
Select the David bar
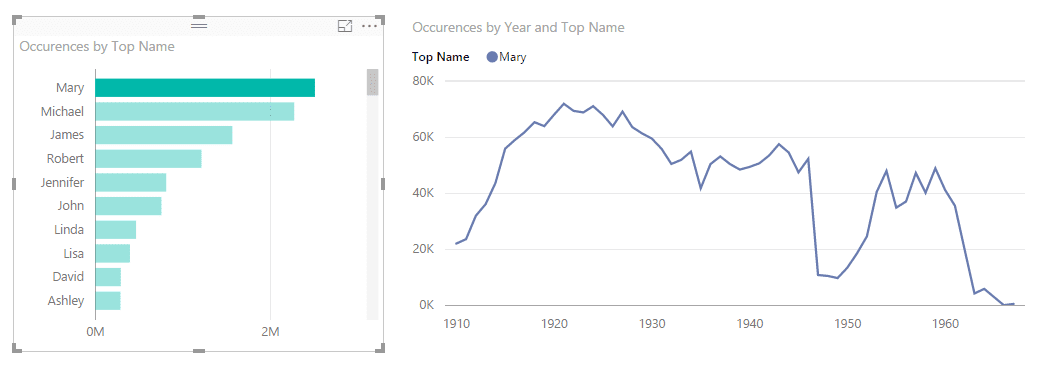(x=108, y=277)
